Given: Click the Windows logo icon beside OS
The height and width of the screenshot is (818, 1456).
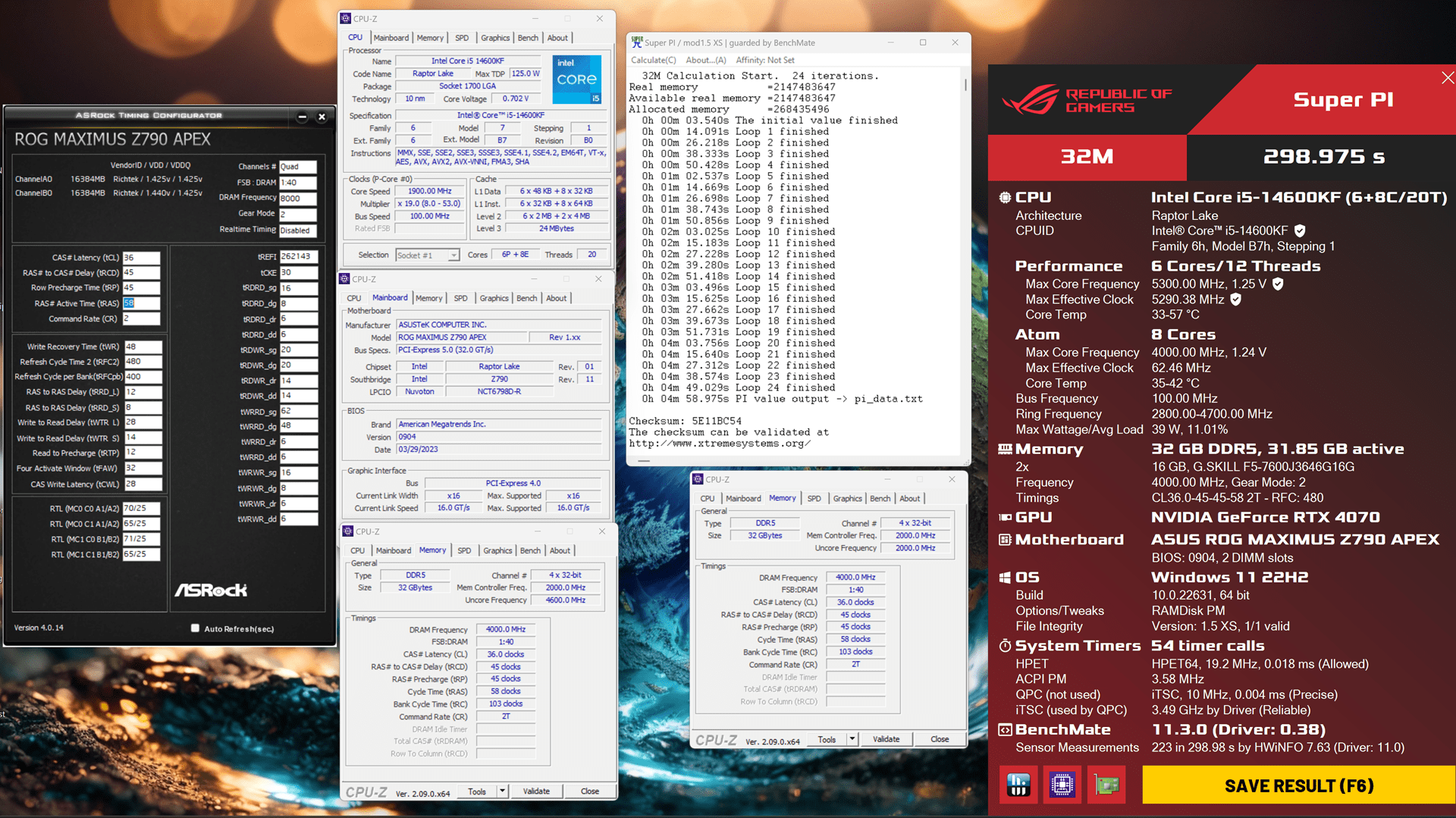Looking at the screenshot, I should [x=1005, y=578].
